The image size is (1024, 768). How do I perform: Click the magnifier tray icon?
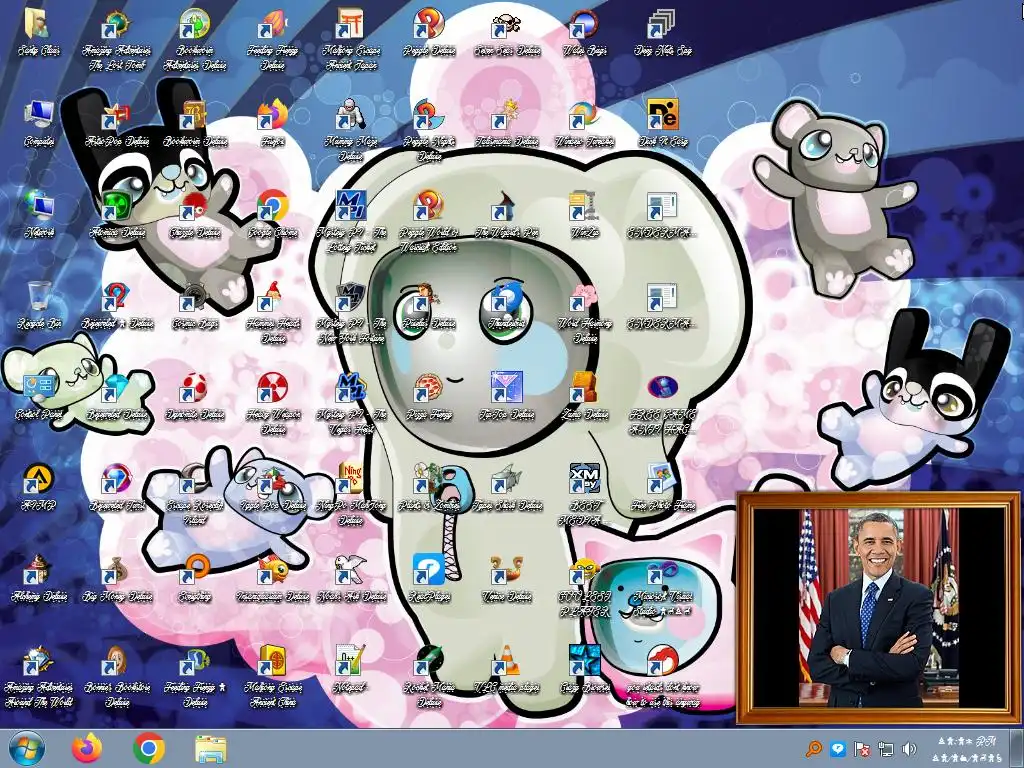(814, 749)
